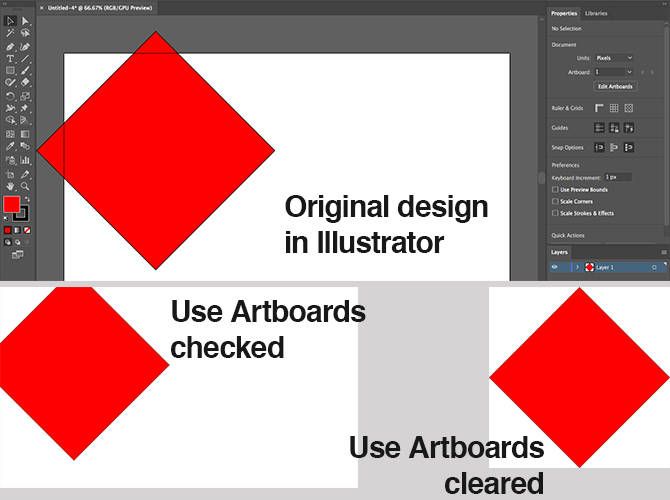
Task: Choose Draw Behind mode
Action: 18,242
